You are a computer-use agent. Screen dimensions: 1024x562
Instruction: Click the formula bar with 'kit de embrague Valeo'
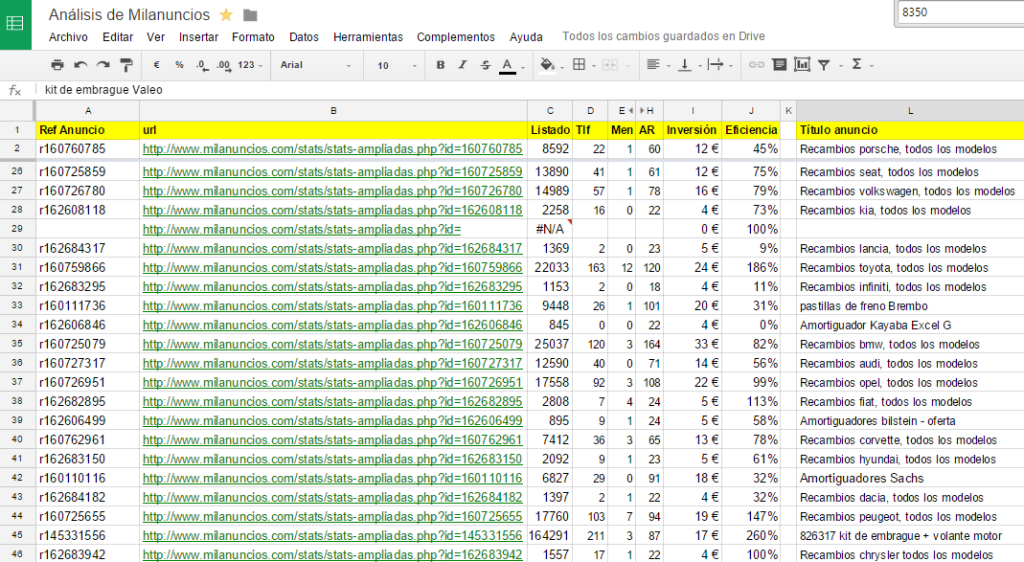click(529, 90)
